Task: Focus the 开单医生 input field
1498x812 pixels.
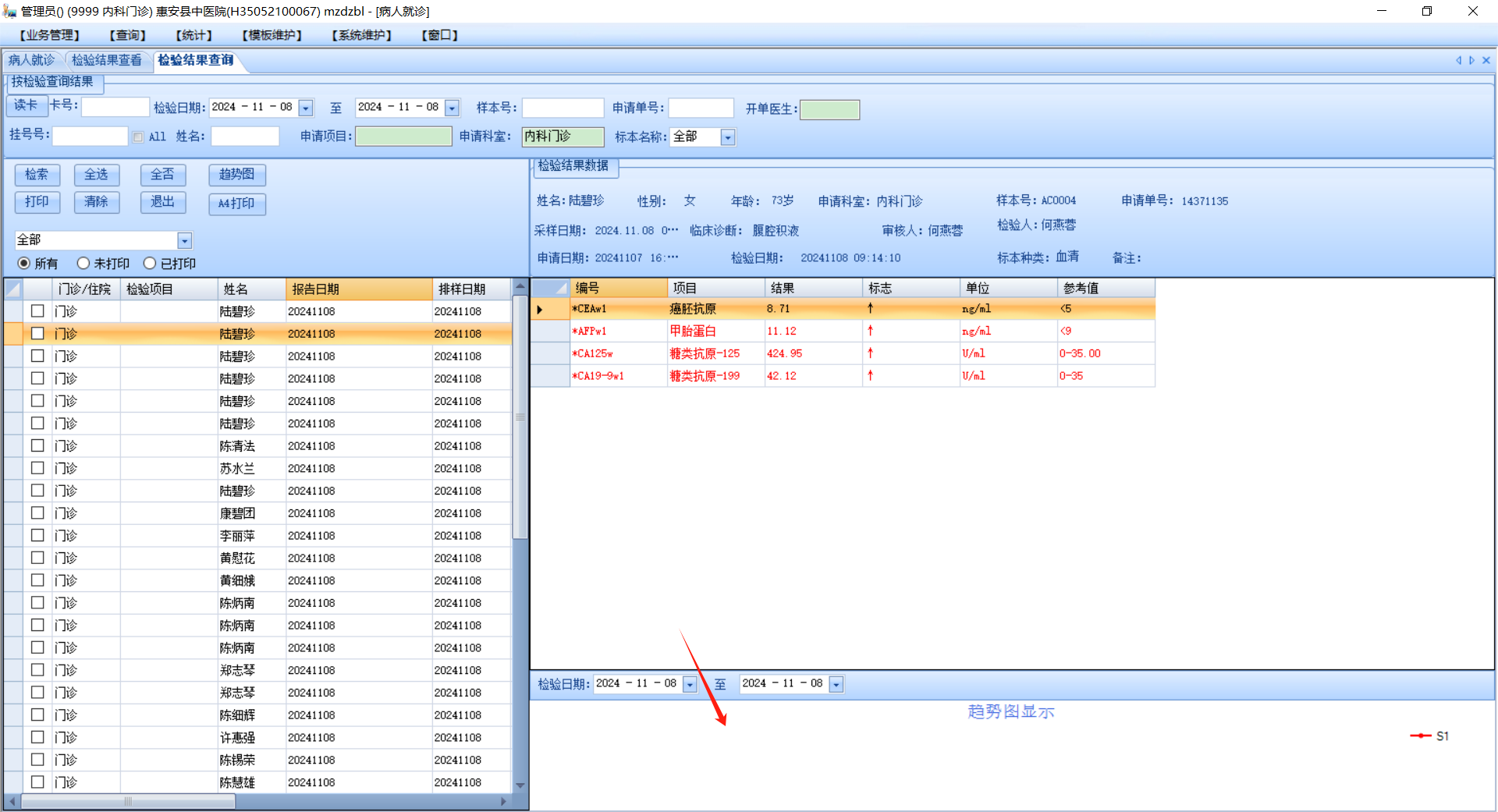Action: click(830, 109)
